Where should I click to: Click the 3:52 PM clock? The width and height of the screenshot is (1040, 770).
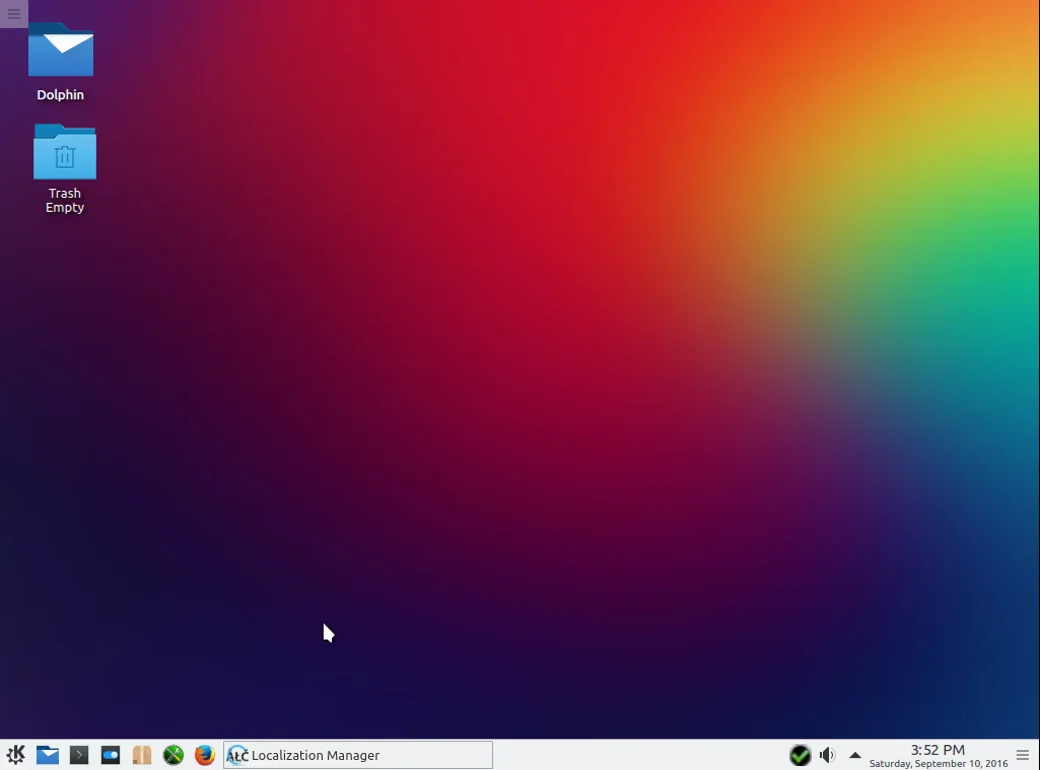coord(938,750)
